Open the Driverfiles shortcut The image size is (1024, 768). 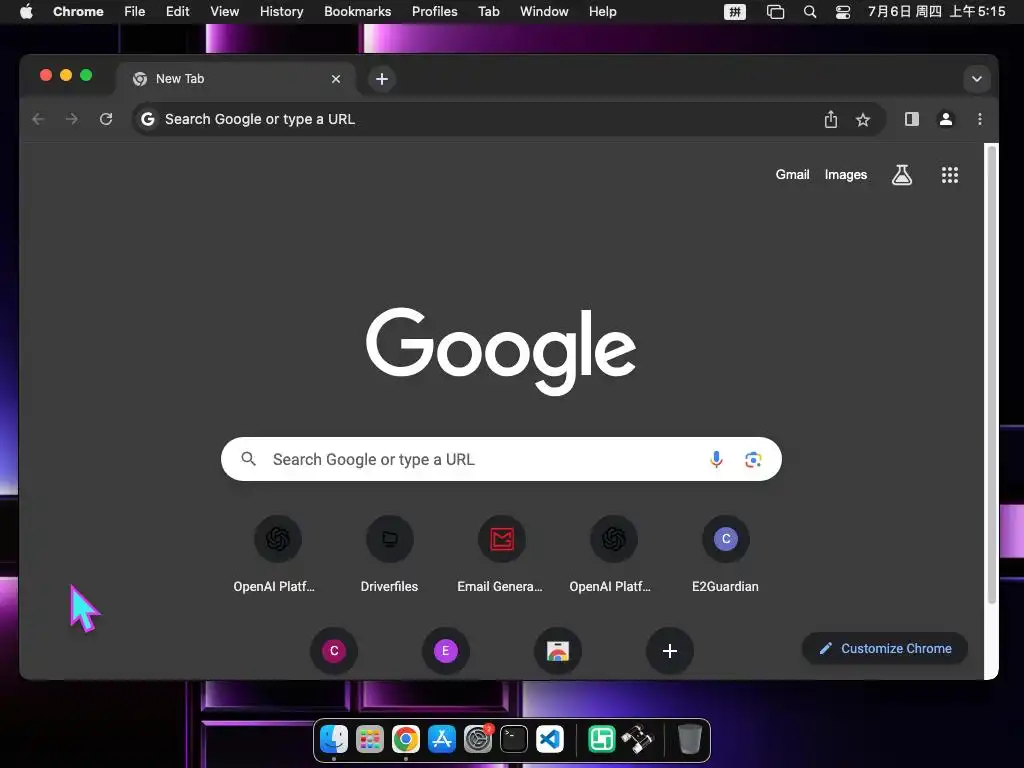pos(389,552)
